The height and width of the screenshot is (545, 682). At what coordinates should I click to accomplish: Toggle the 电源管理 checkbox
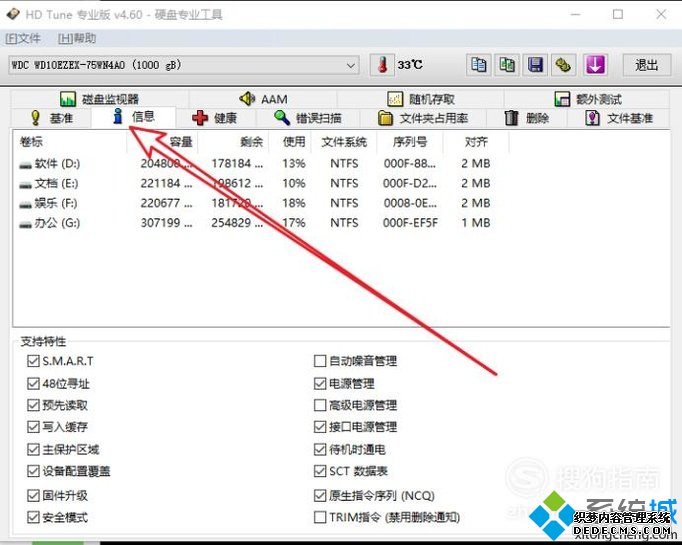(320, 383)
